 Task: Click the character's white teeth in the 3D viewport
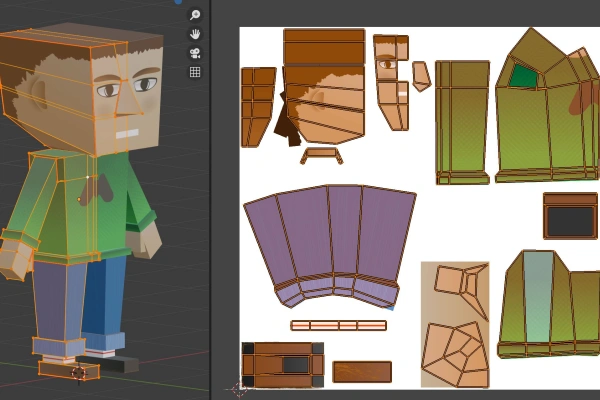[127, 134]
